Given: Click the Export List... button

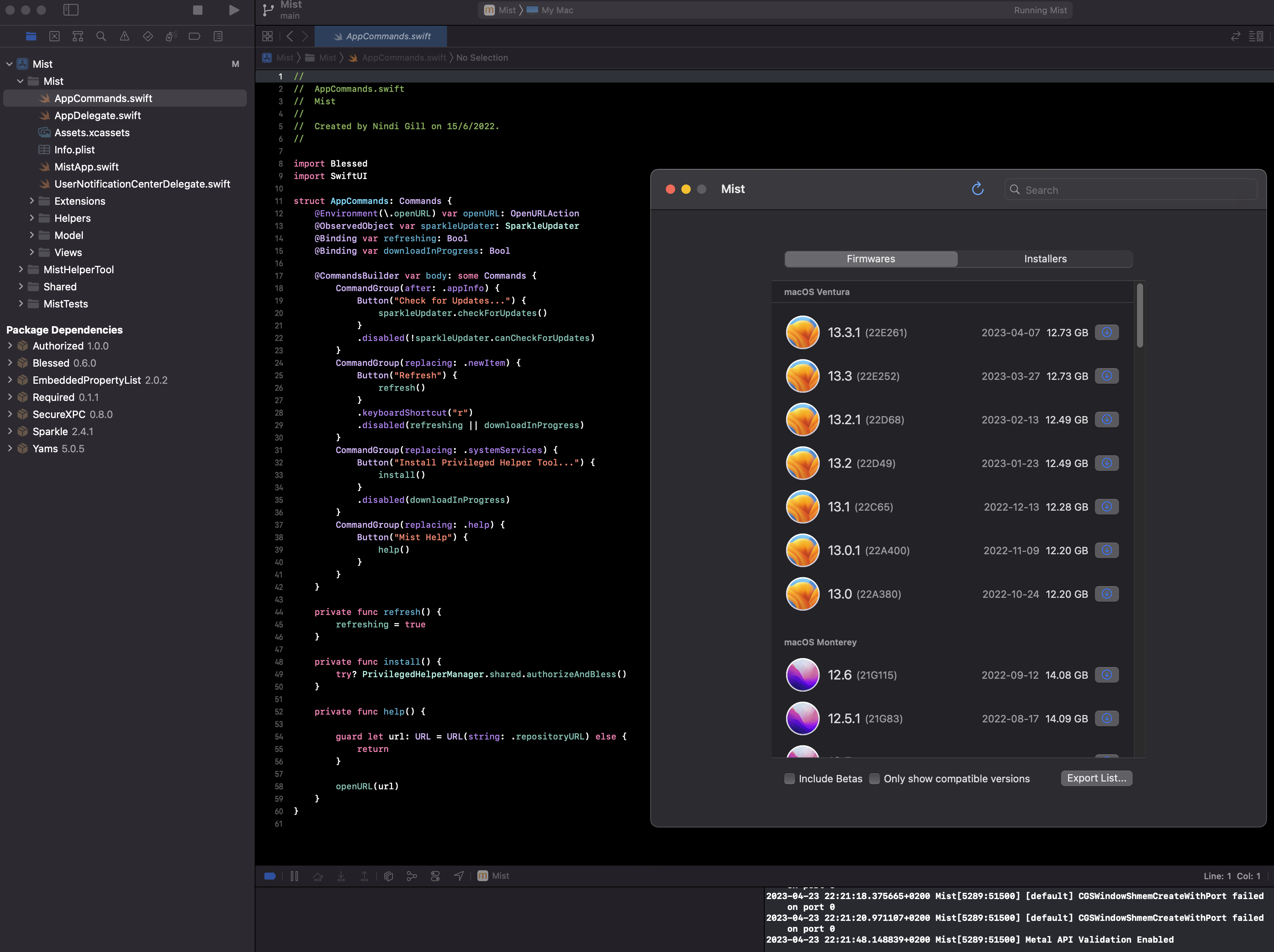Looking at the screenshot, I should 1096,778.
